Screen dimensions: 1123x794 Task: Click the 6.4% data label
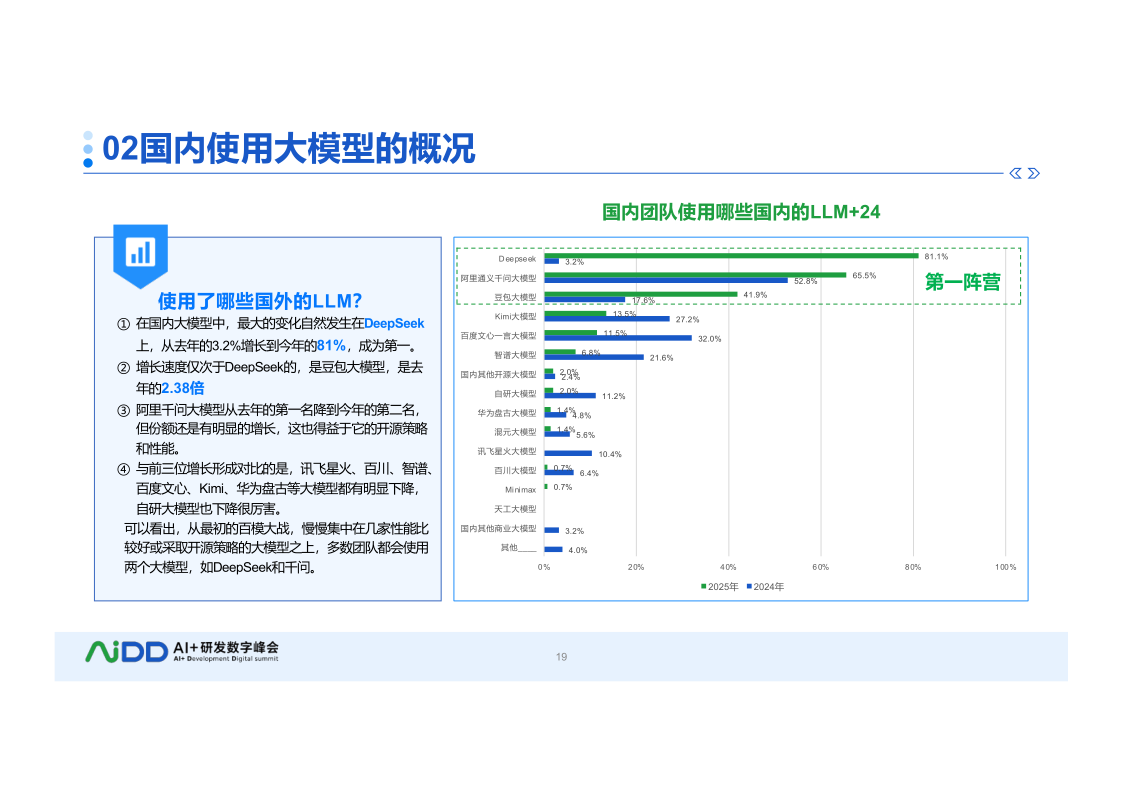pos(589,473)
